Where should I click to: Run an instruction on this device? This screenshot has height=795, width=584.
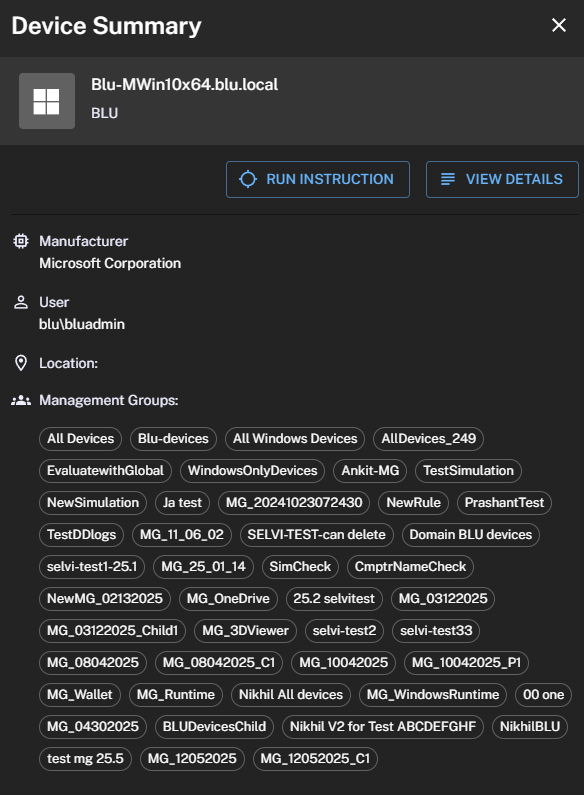coord(318,179)
